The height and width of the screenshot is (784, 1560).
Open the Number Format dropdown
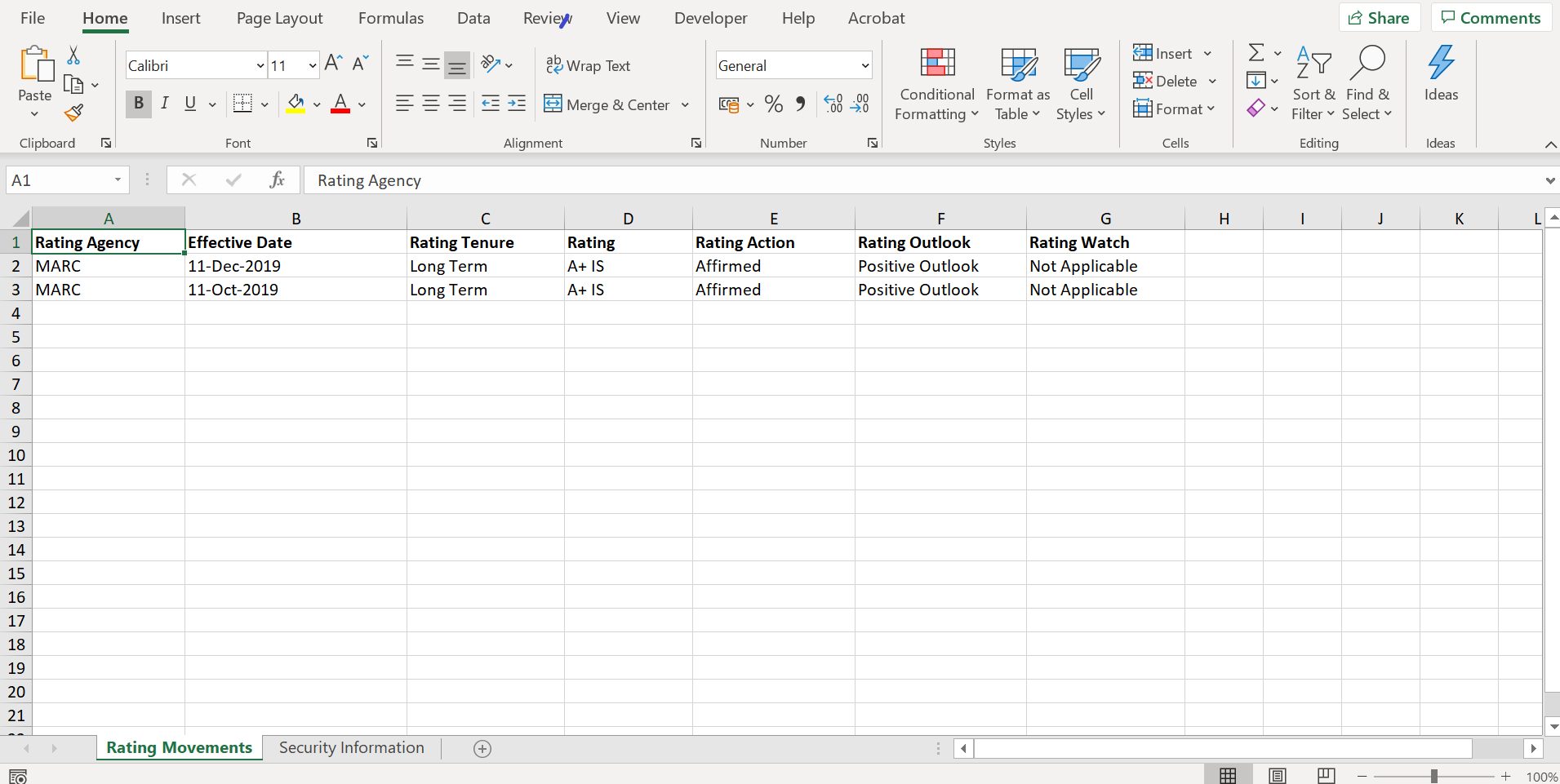[862, 65]
